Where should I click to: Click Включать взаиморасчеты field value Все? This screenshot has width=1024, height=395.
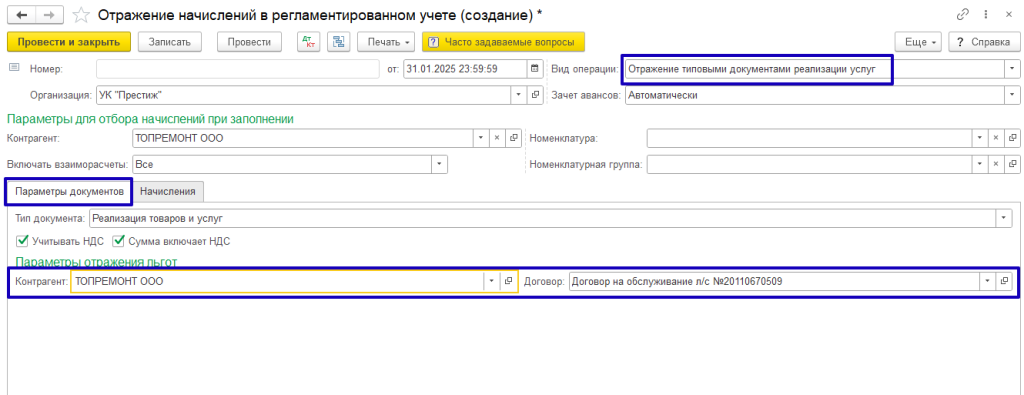click(x=282, y=165)
